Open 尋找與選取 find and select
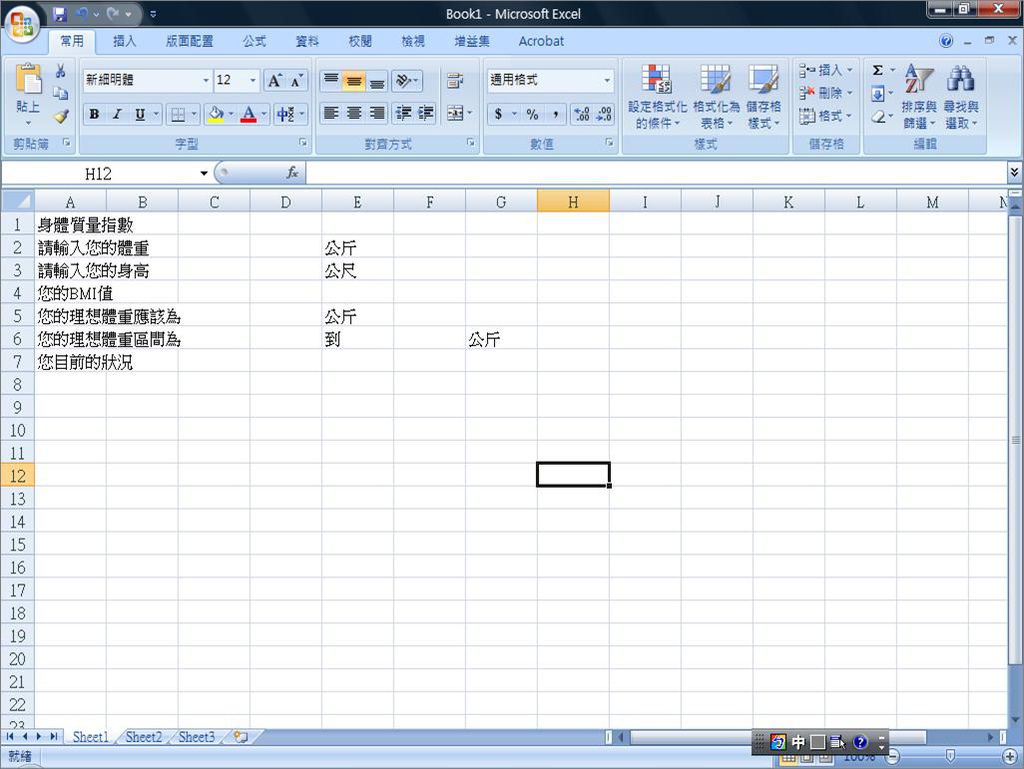 coord(961,97)
